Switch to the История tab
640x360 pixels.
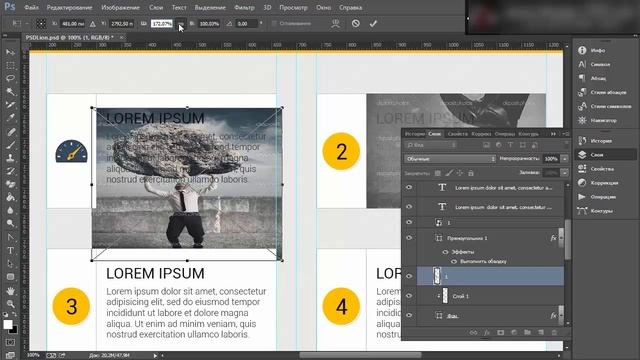coord(415,134)
